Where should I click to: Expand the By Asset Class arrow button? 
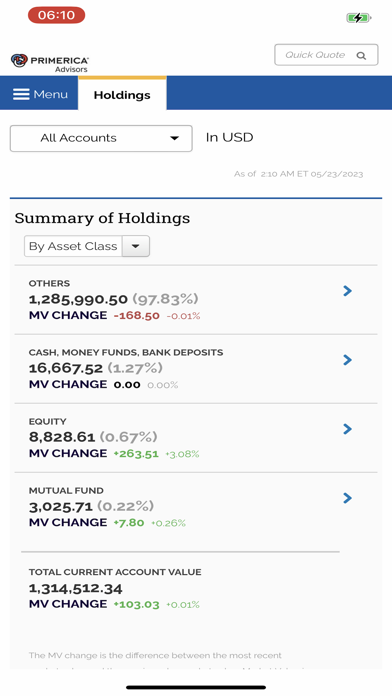point(136,246)
